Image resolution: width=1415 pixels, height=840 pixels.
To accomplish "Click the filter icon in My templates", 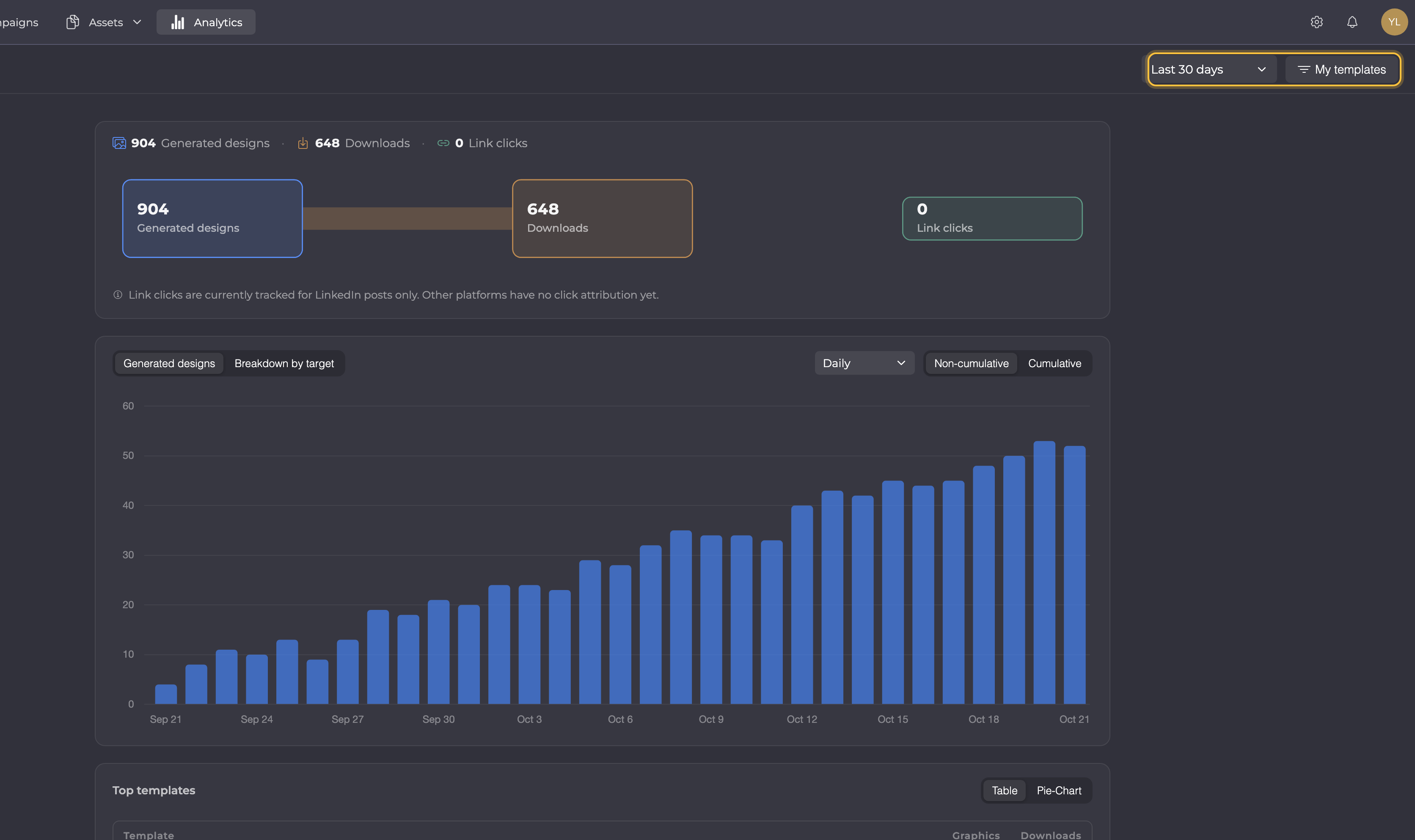I will 1303,70.
